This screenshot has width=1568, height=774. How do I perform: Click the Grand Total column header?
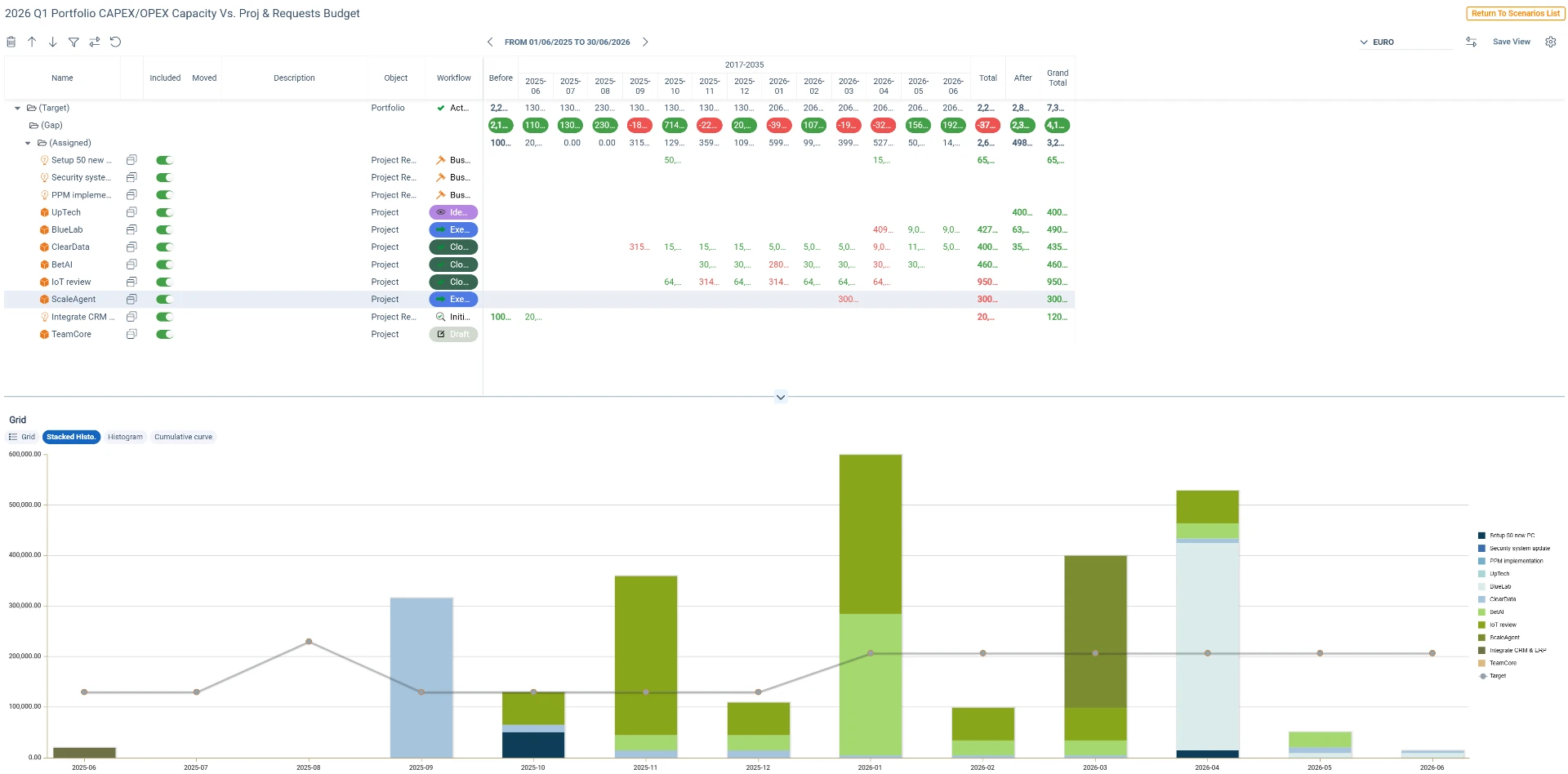1058,78
